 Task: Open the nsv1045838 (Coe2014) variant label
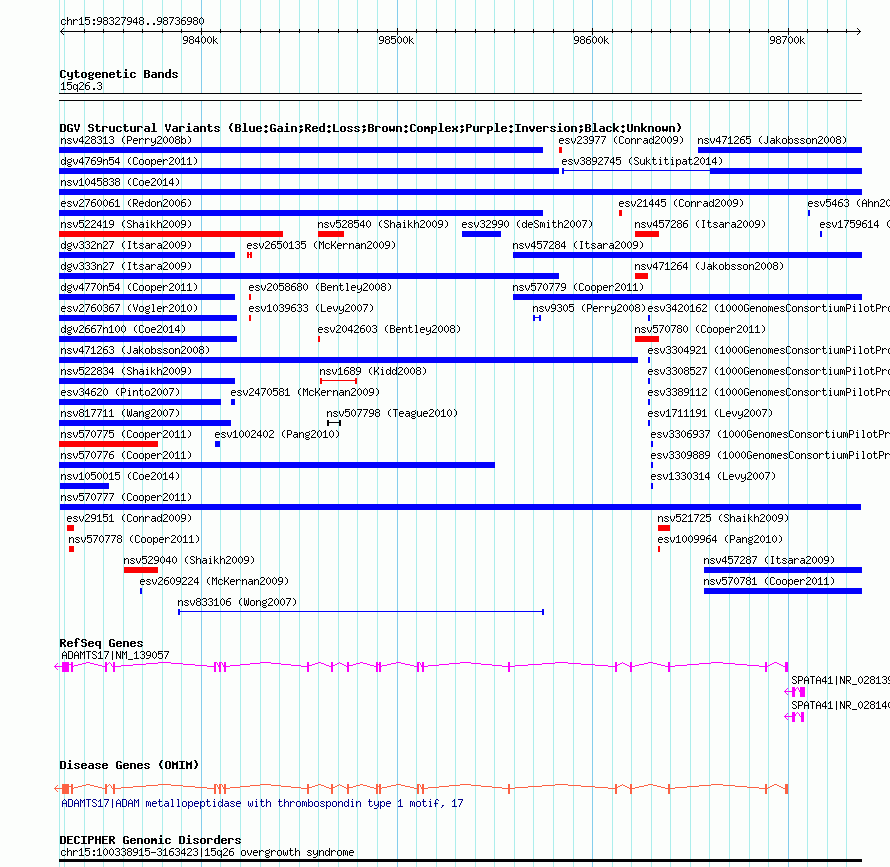pos(120,182)
